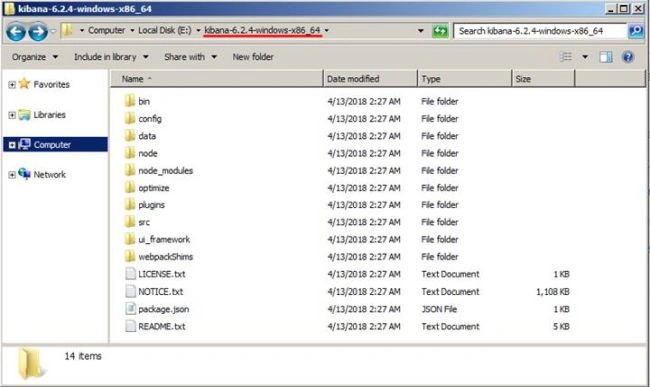Select the 'LICENSE.txt' file name
This screenshot has height=387, width=650.
click(x=162, y=274)
